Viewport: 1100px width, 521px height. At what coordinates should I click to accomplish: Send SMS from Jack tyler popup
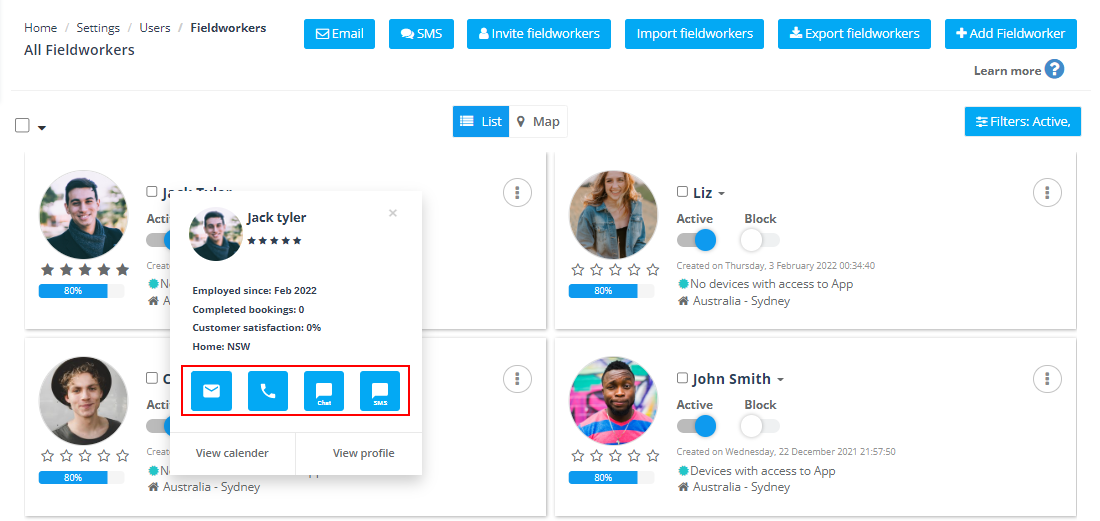(380, 391)
